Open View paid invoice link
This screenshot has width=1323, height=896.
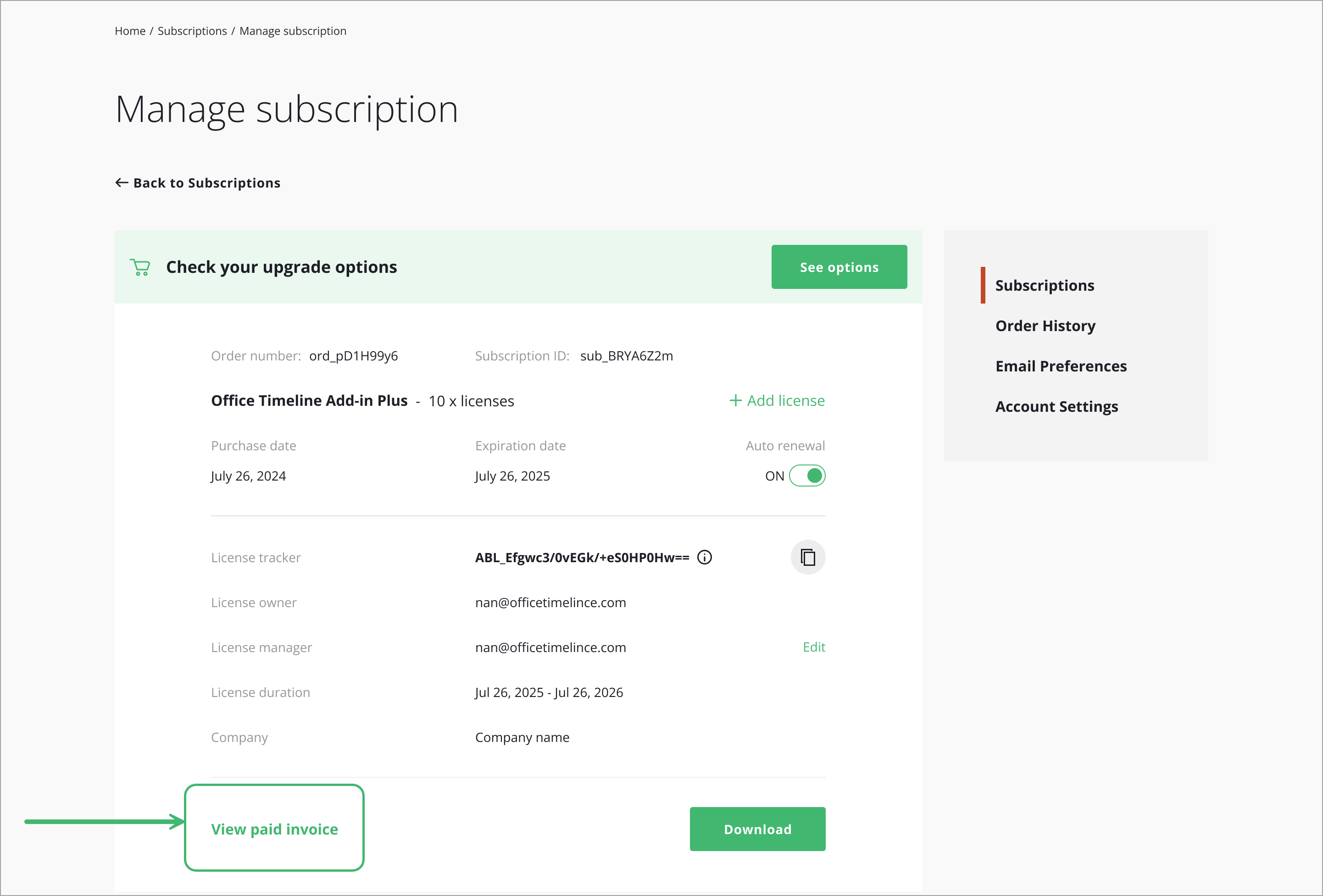coord(274,829)
